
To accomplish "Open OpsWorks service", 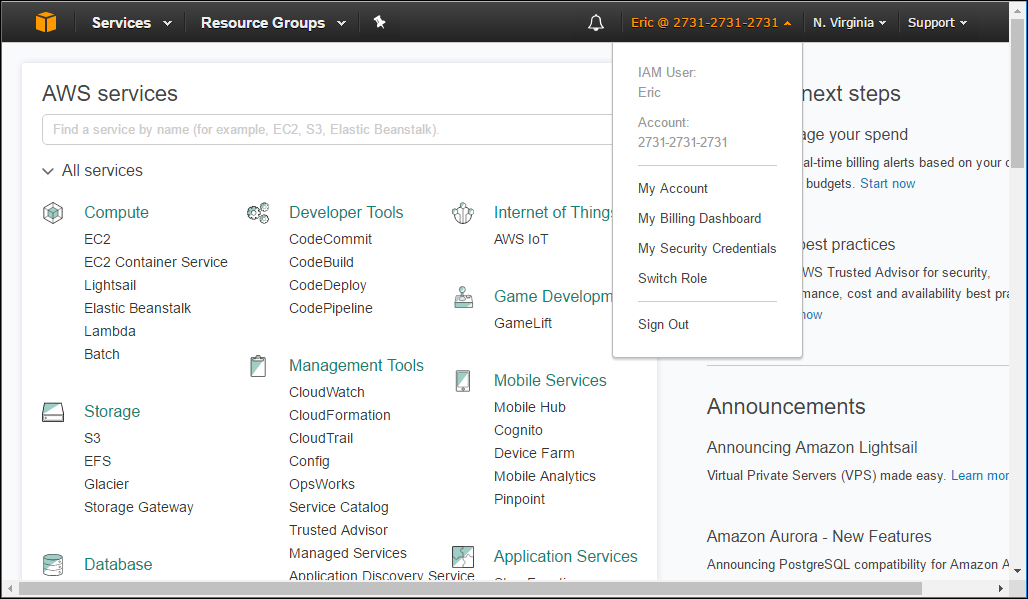I will 322,484.
